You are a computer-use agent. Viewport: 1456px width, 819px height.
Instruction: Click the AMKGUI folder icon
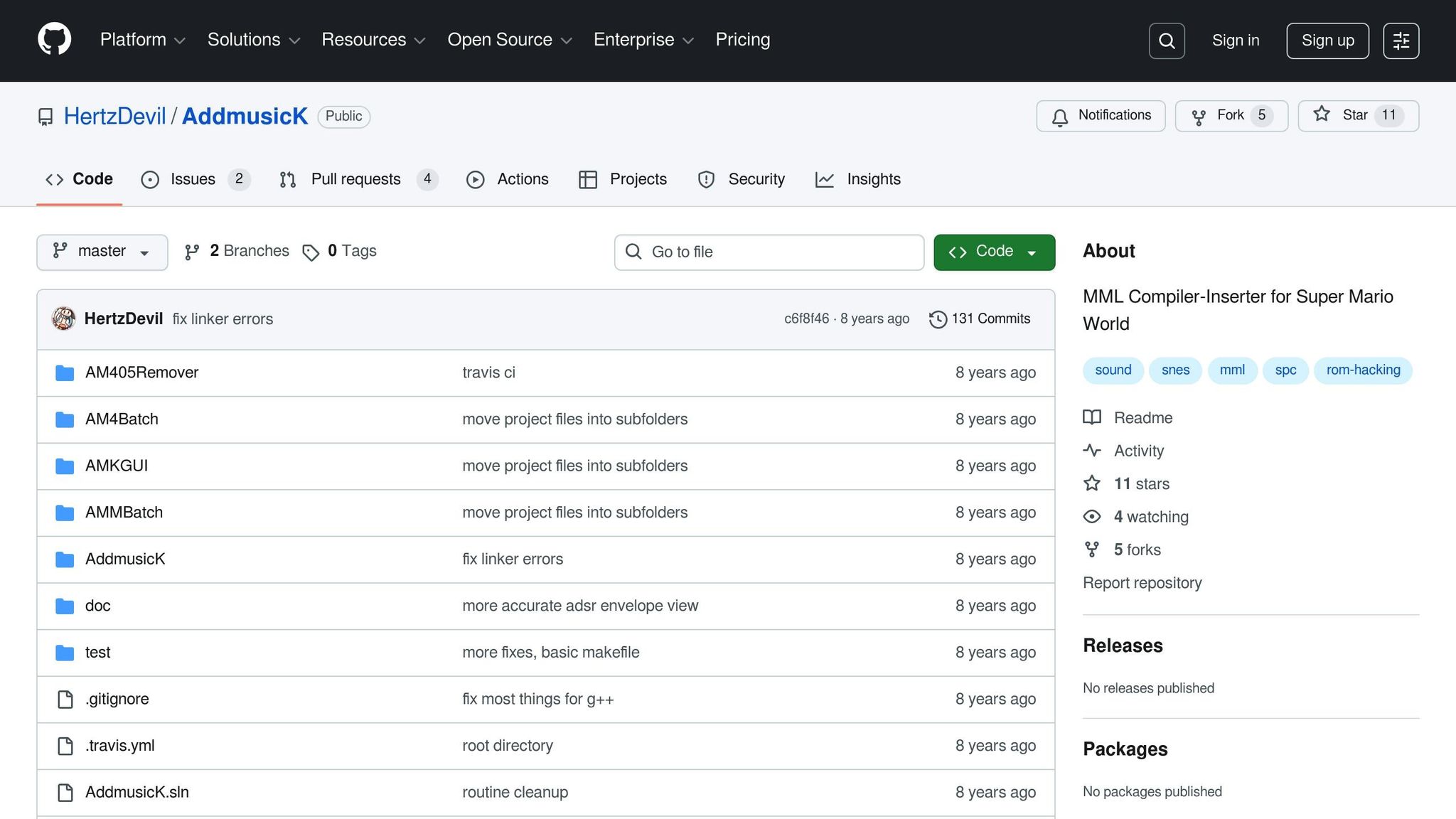point(65,466)
